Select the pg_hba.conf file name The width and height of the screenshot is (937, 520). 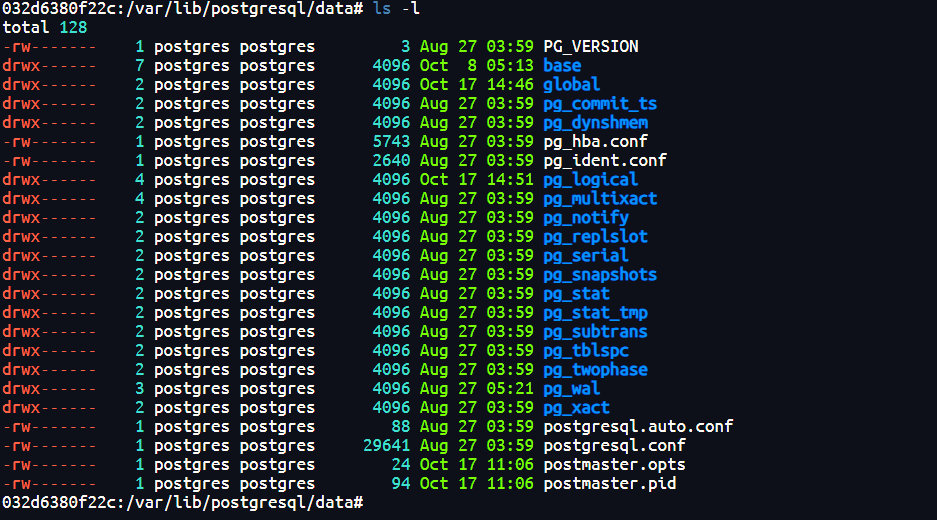[x=595, y=142]
